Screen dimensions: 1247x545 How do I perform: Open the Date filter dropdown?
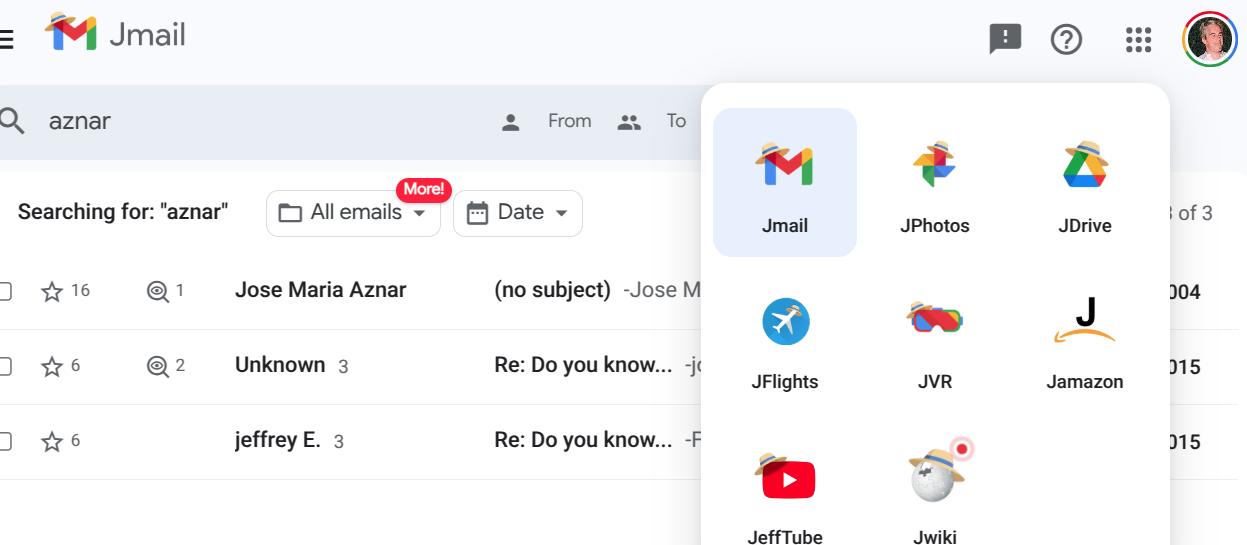(518, 213)
